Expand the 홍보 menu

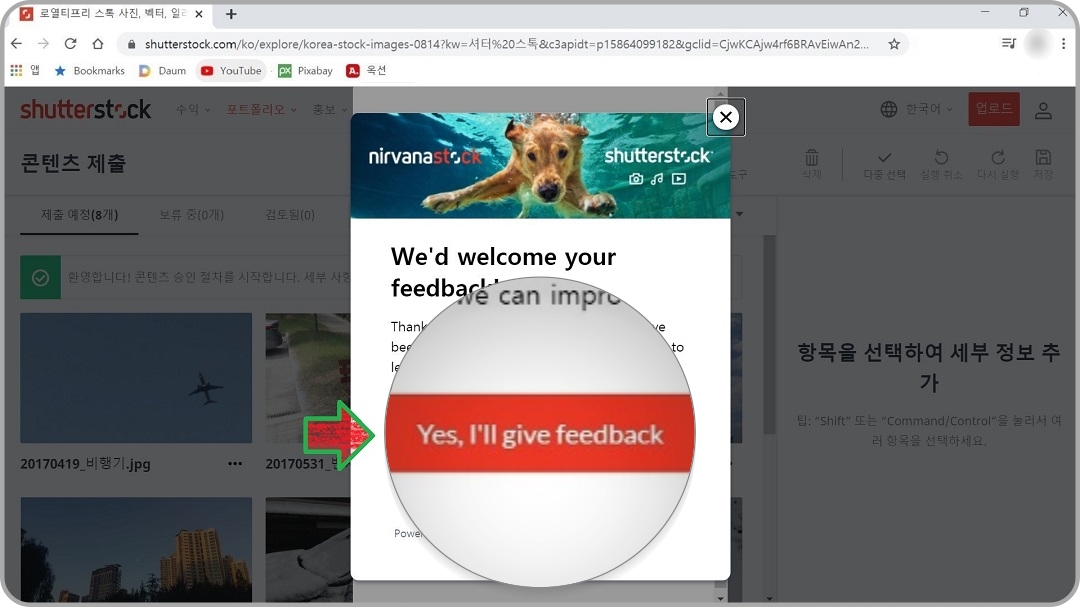pos(330,110)
